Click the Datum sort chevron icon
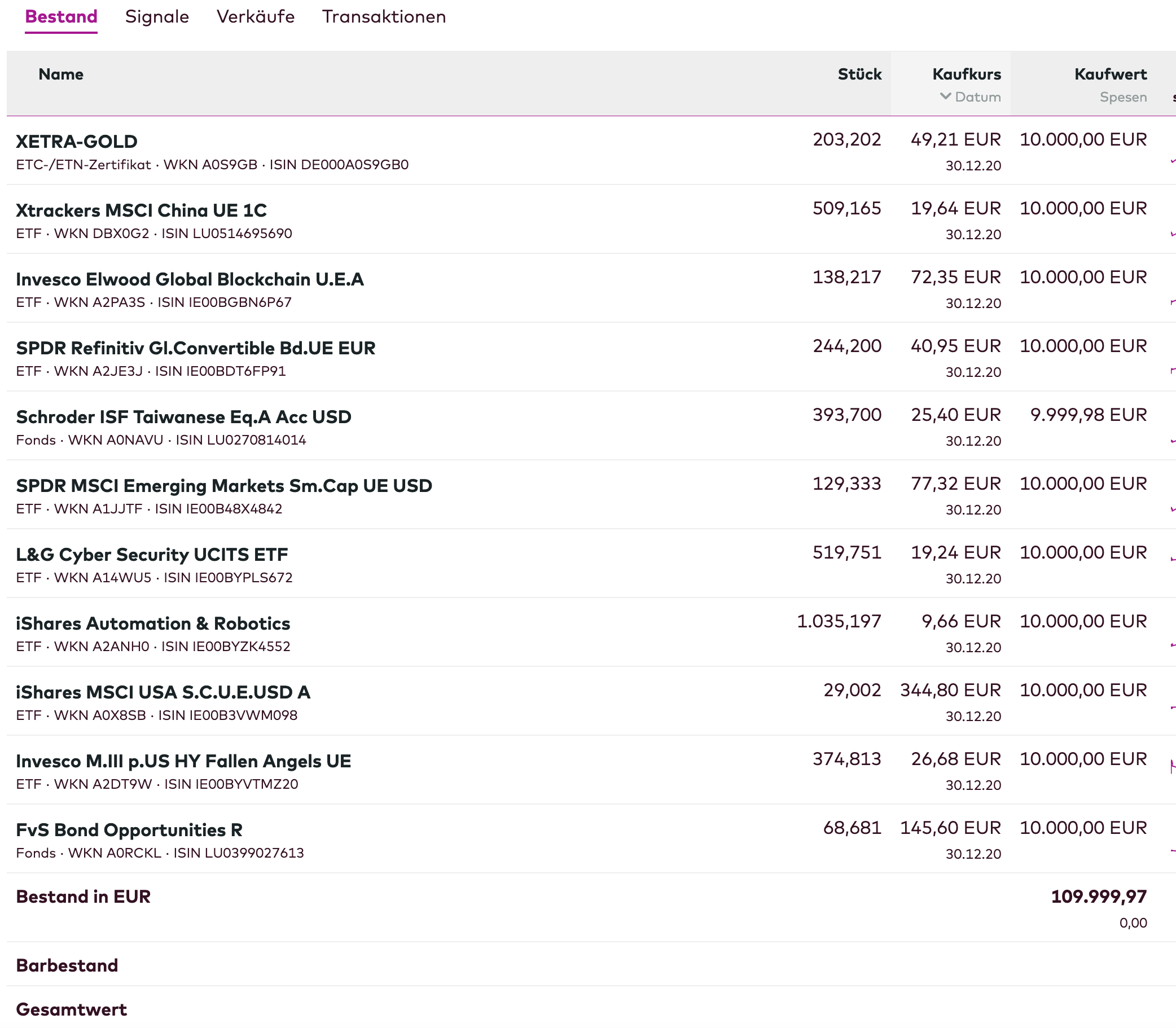 [945, 96]
